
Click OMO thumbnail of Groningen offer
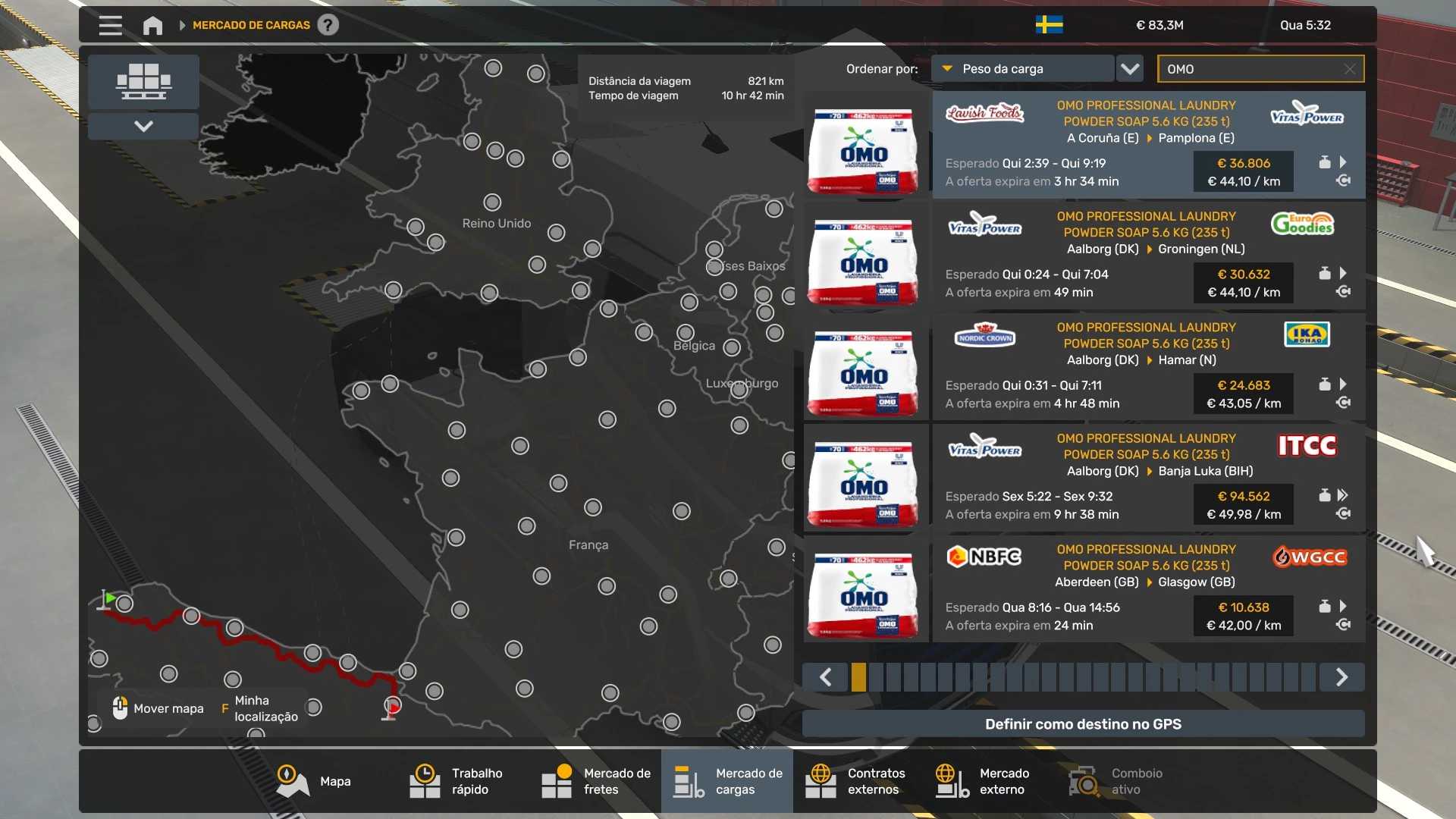[x=865, y=256]
